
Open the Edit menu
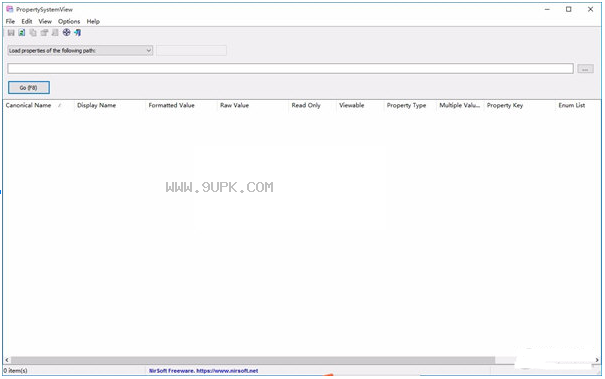(x=27, y=22)
